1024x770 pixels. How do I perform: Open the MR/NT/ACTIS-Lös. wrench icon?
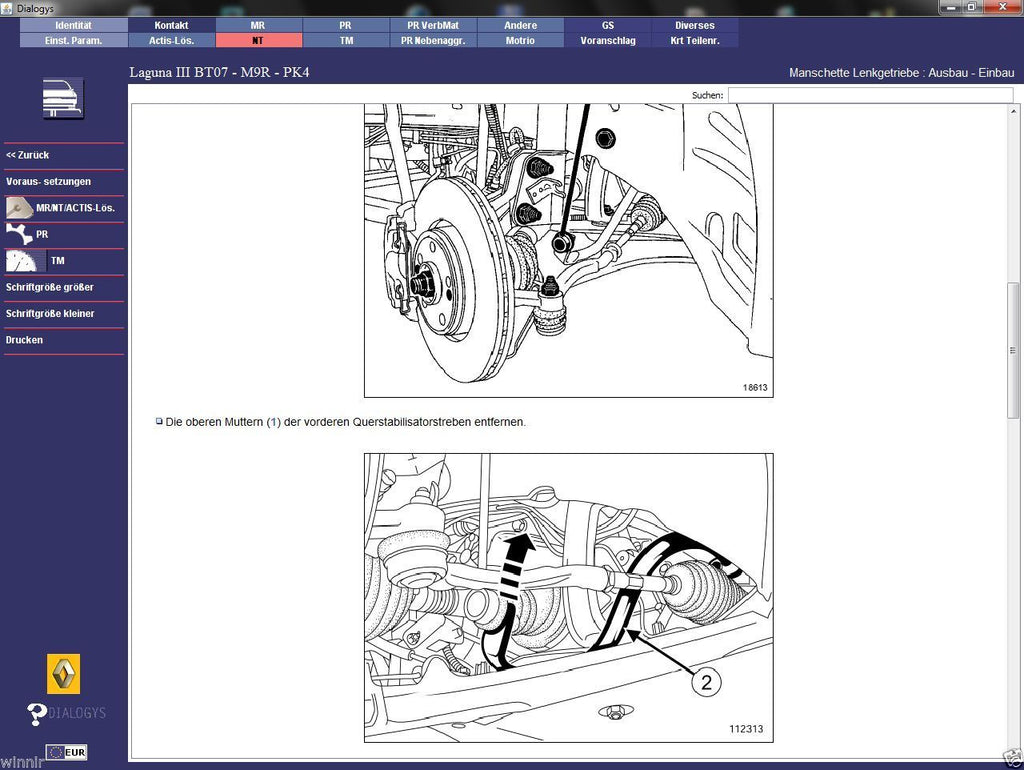[19, 208]
